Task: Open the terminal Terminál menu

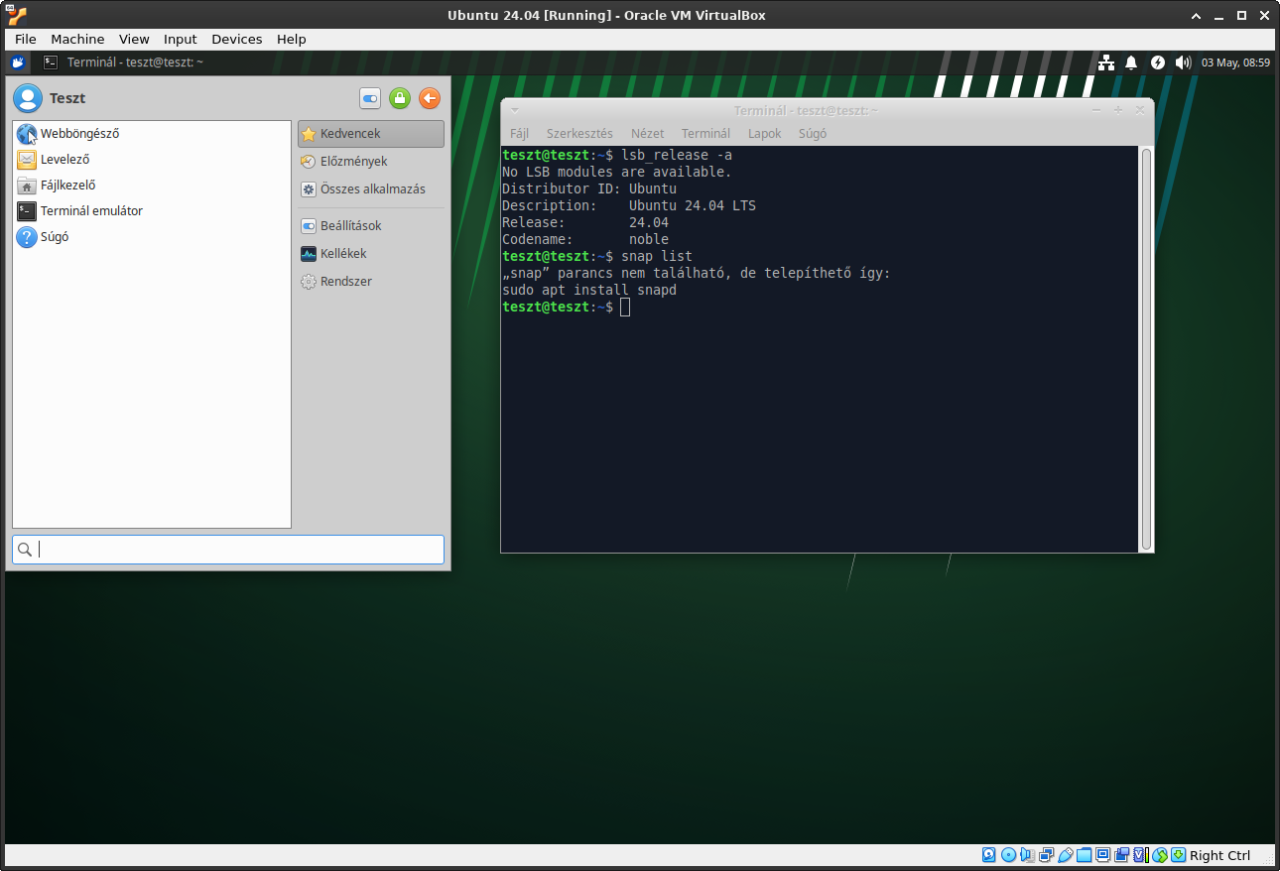Action: point(706,133)
